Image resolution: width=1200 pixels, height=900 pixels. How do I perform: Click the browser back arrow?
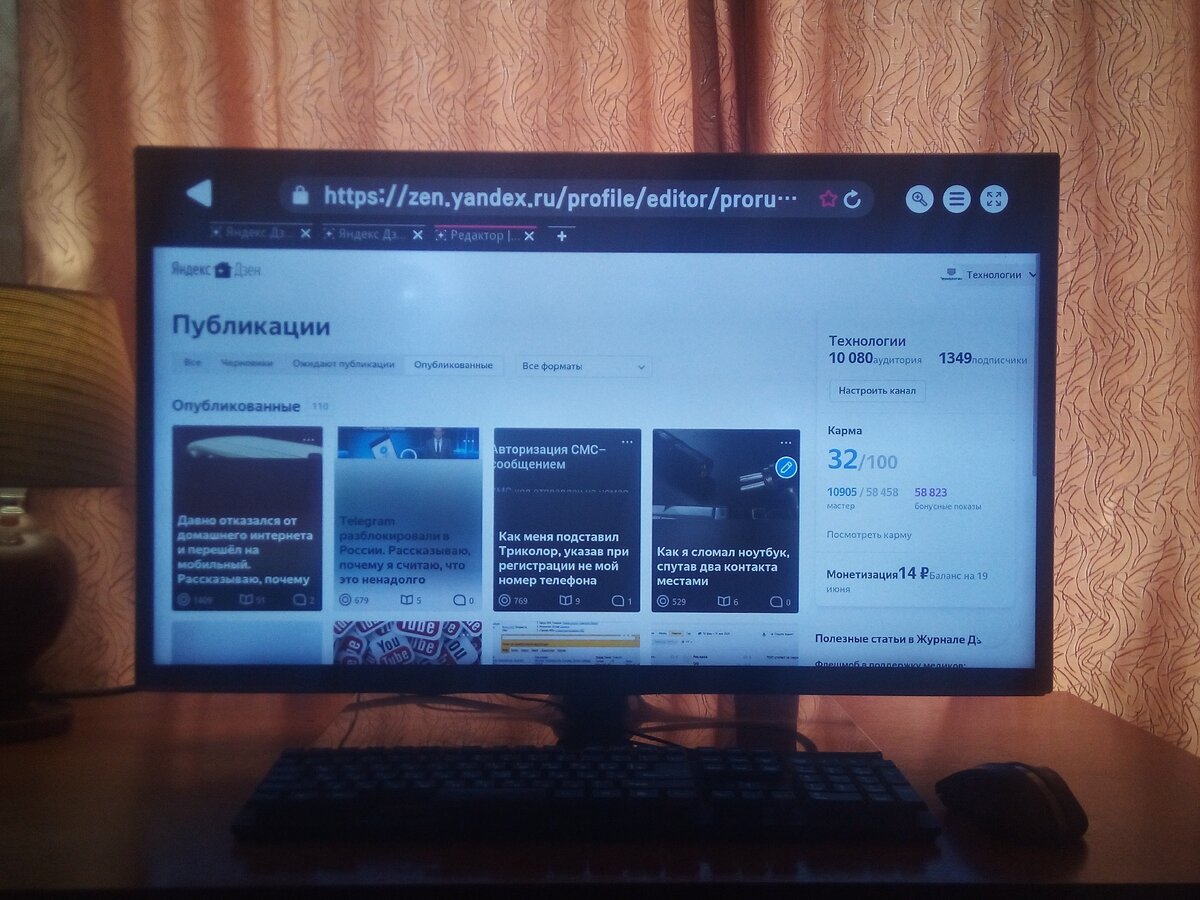pyautogui.click(x=200, y=193)
